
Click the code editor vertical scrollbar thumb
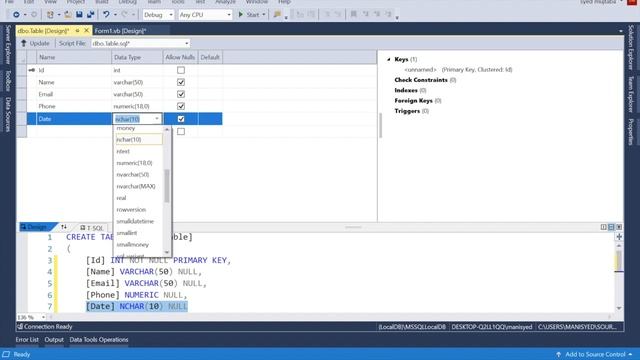[619, 260]
